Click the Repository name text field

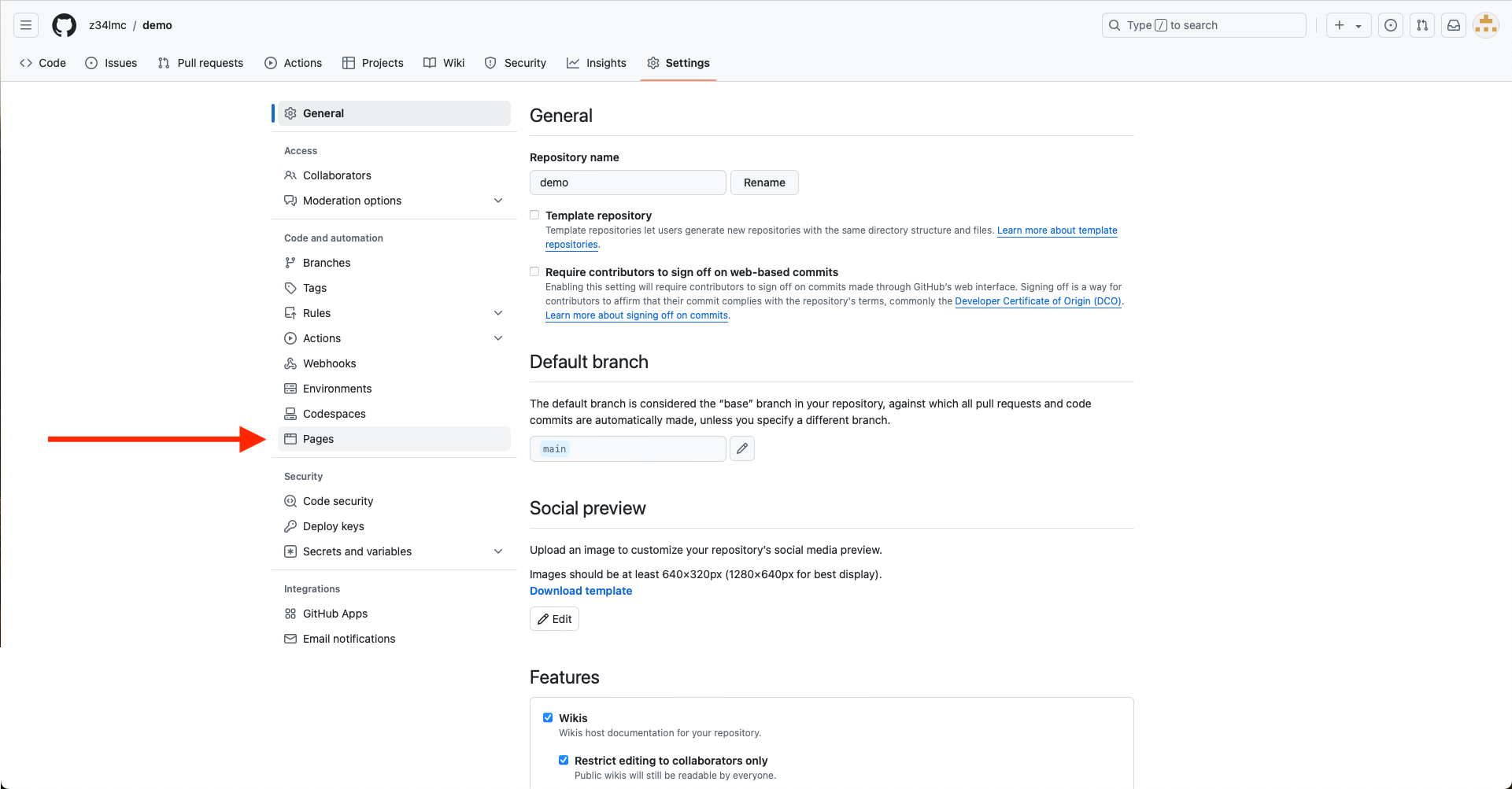627,183
